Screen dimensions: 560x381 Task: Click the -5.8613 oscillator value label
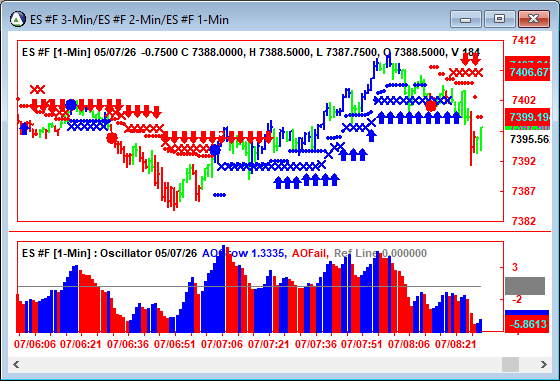point(528,324)
